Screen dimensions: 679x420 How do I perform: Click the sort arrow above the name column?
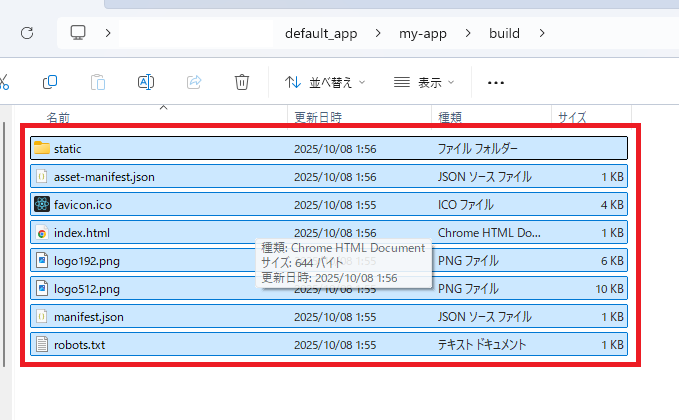[x=163, y=107]
